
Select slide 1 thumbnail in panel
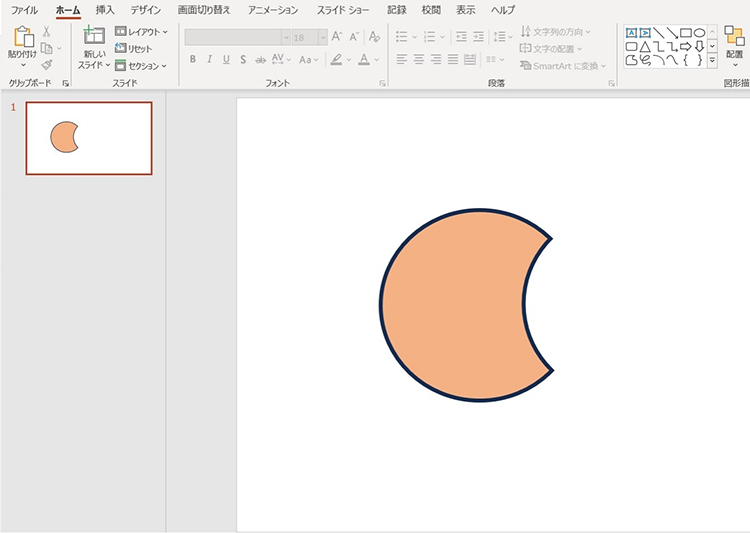[x=89, y=138]
